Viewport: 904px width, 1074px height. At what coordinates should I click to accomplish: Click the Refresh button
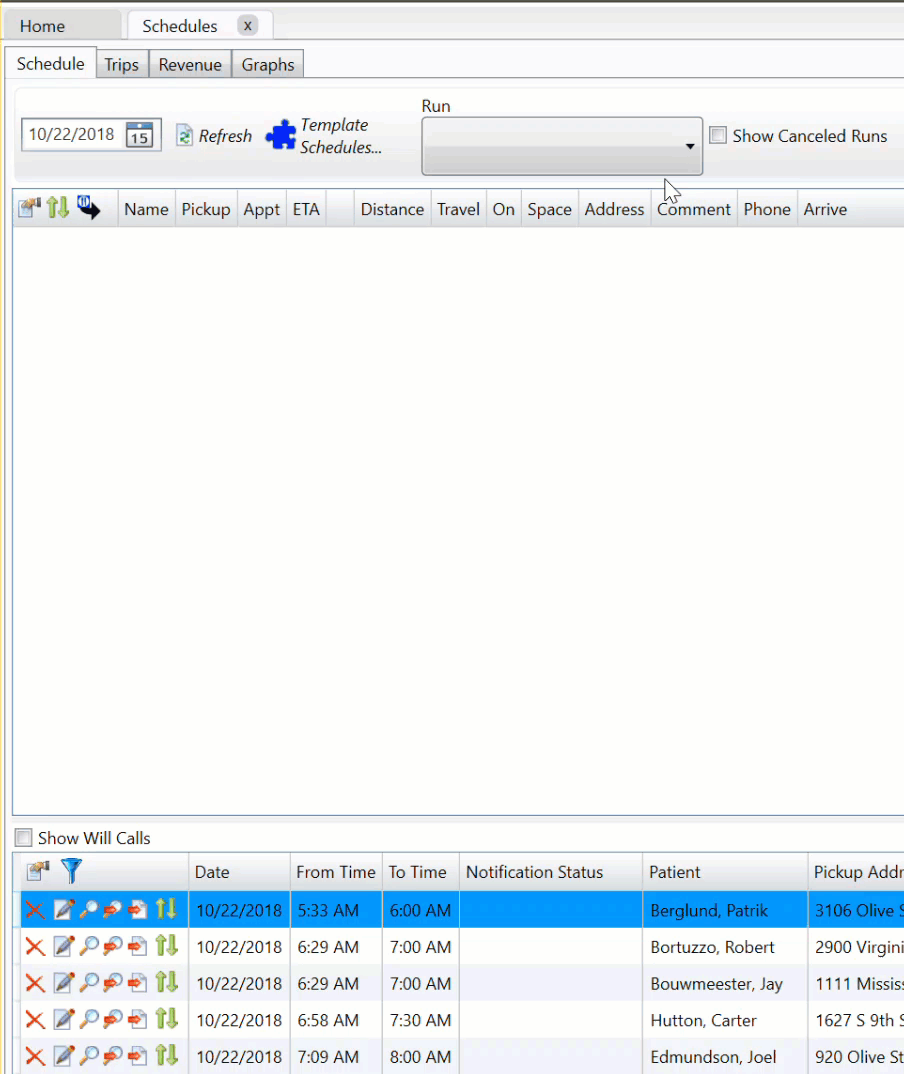point(214,136)
